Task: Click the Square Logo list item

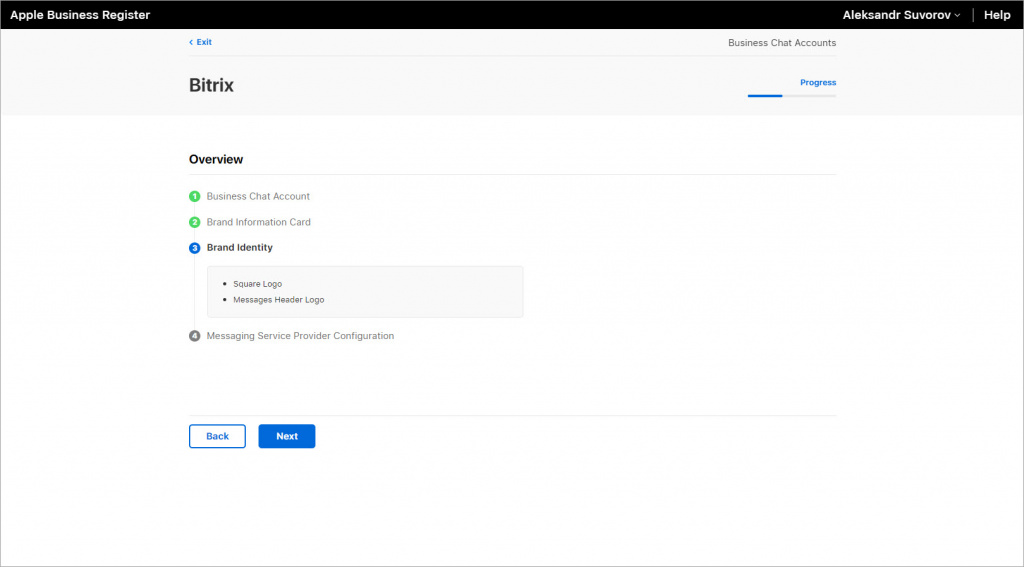Action: (x=257, y=284)
